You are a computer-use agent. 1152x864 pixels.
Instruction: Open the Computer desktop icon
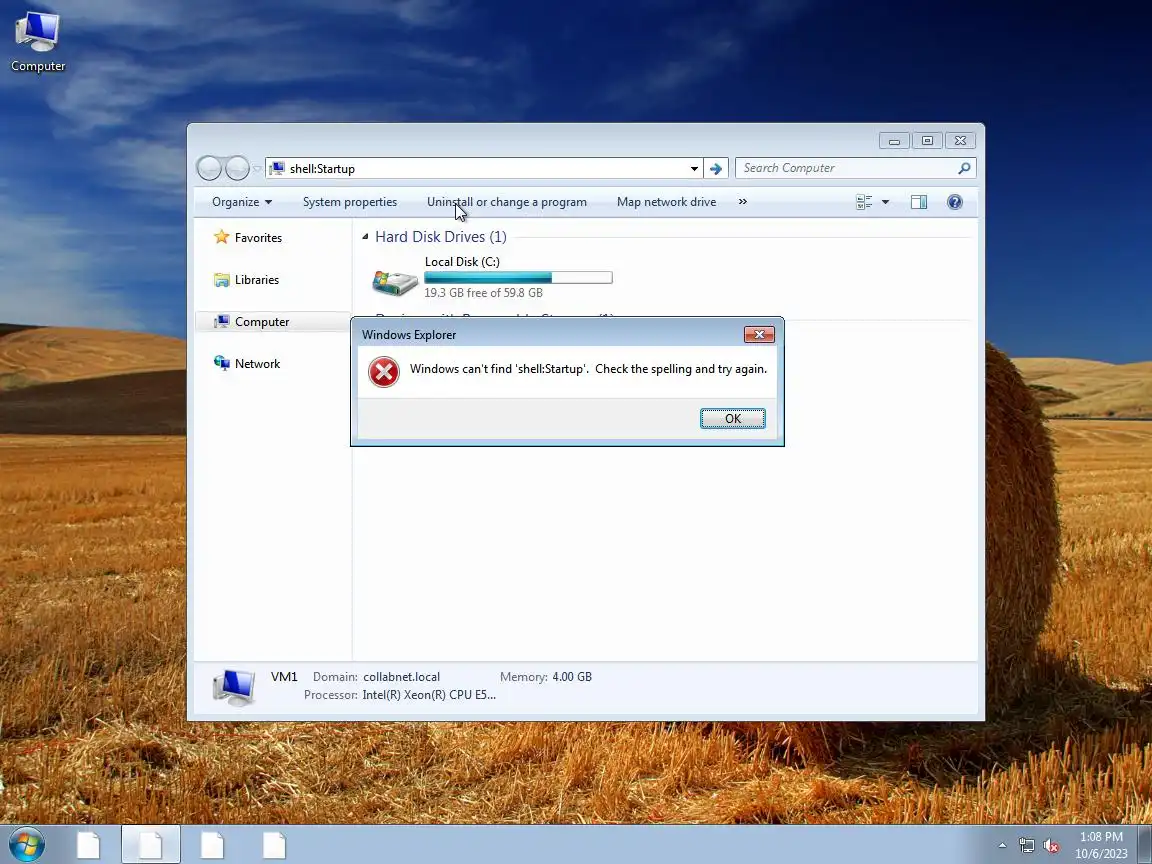(37, 42)
